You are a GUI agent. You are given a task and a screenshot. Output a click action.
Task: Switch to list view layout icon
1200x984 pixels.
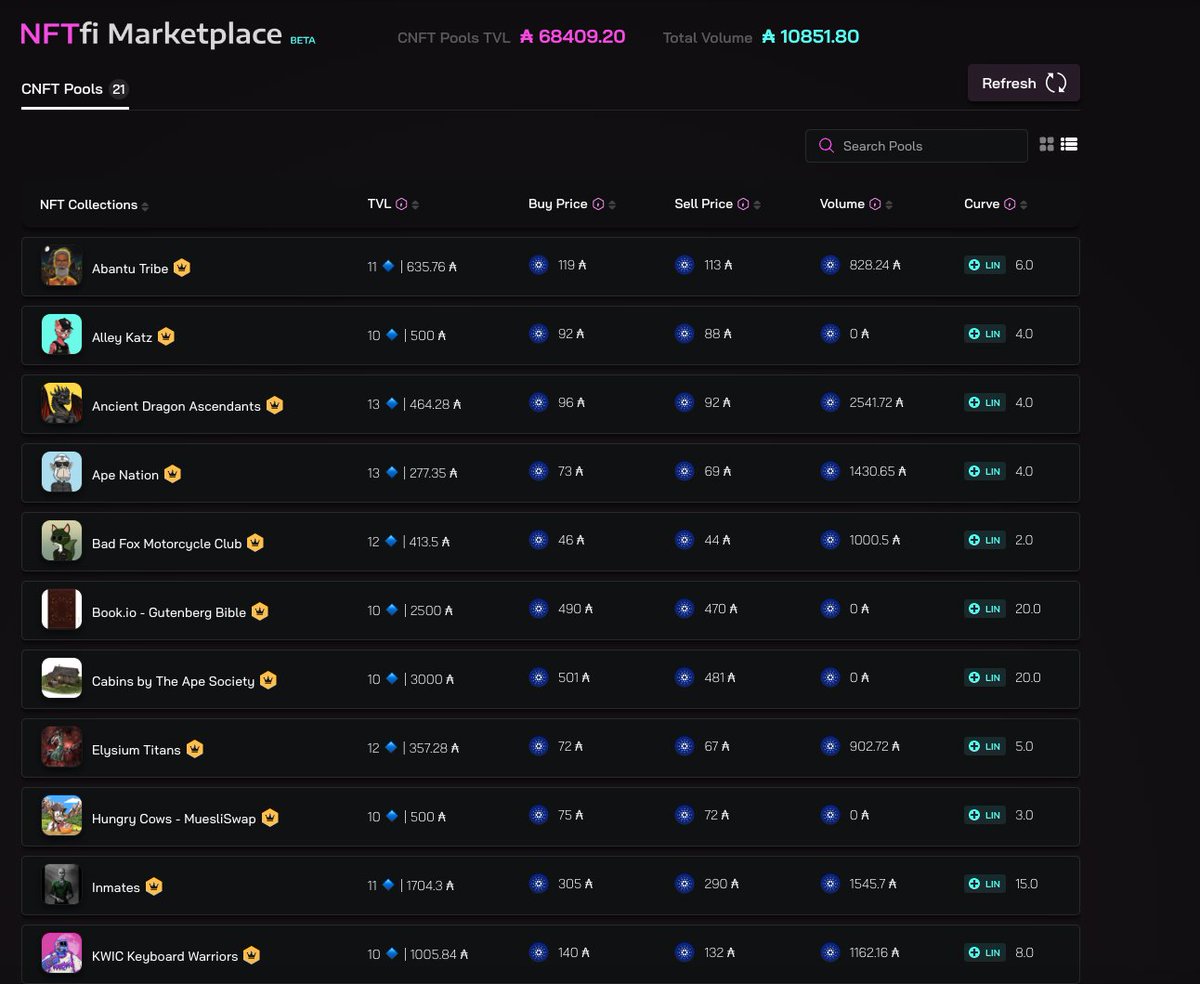point(1069,145)
